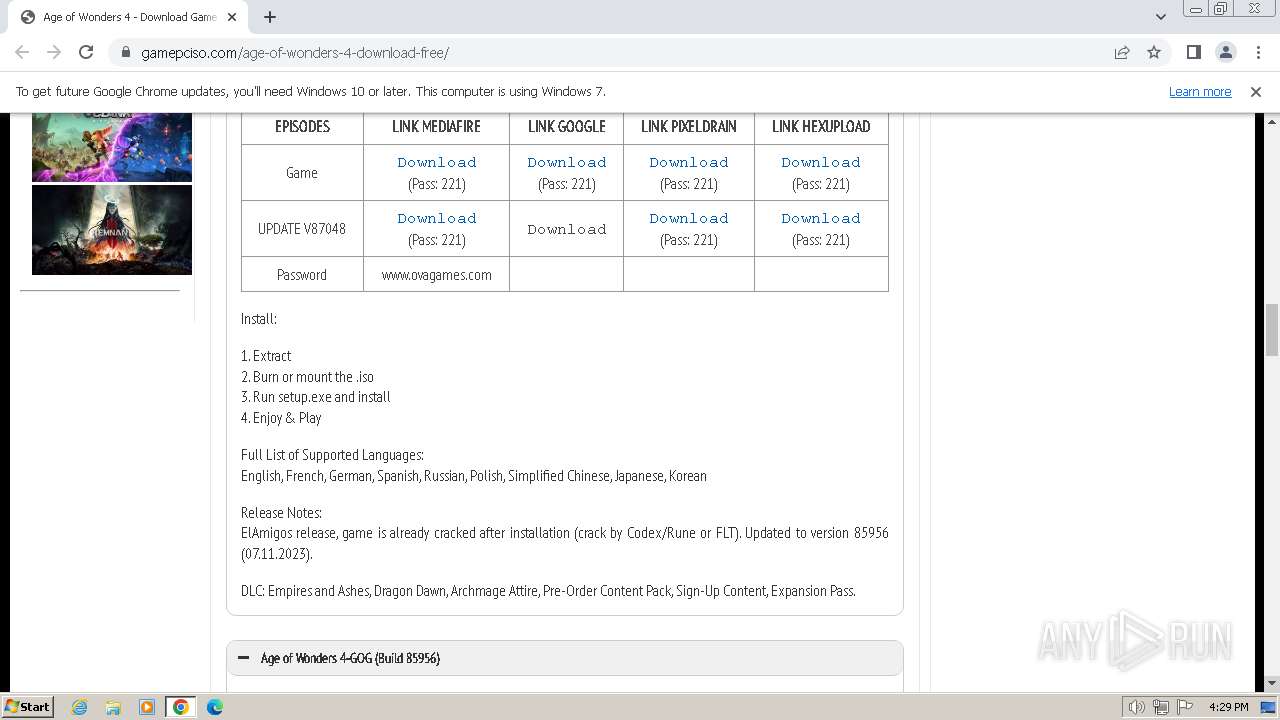Open the Ratchet & Clank sidebar thumbnail

pos(112,147)
